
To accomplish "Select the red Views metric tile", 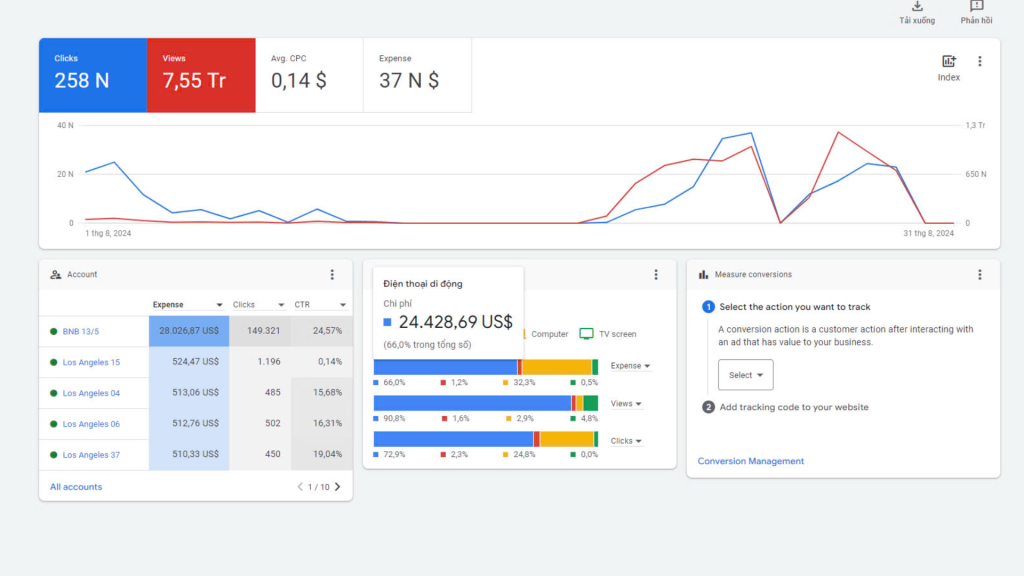I will [x=201, y=75].
